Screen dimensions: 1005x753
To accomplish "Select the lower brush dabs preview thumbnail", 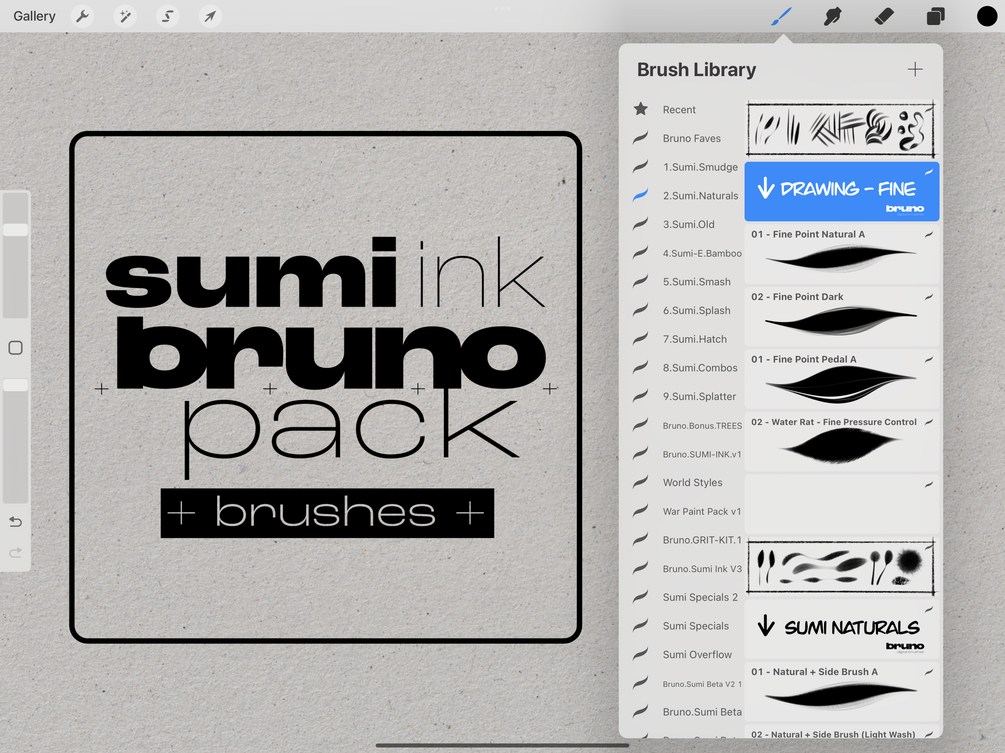I will (x=842, y=567).
